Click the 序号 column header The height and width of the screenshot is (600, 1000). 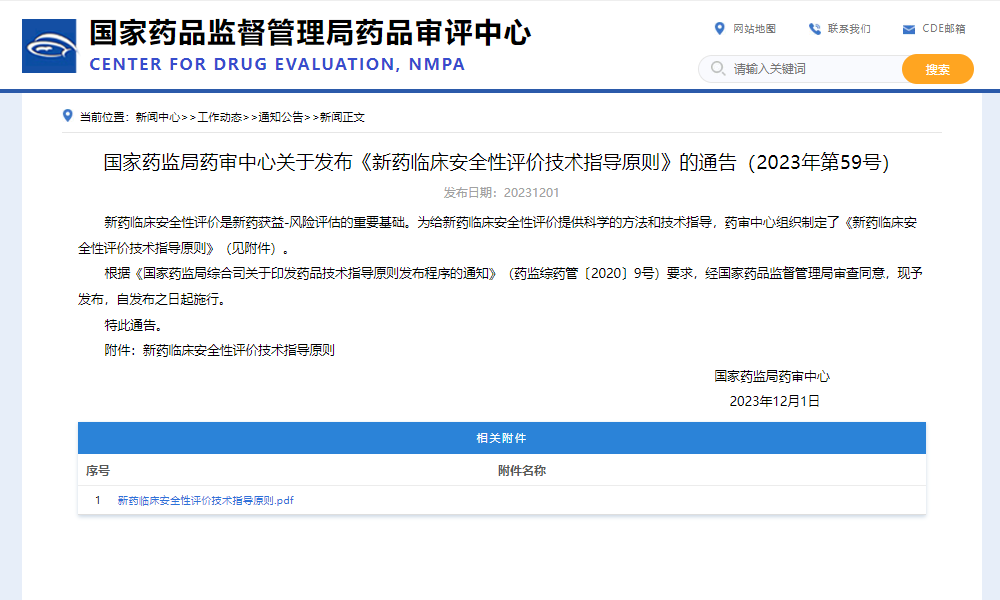(98, 471)
